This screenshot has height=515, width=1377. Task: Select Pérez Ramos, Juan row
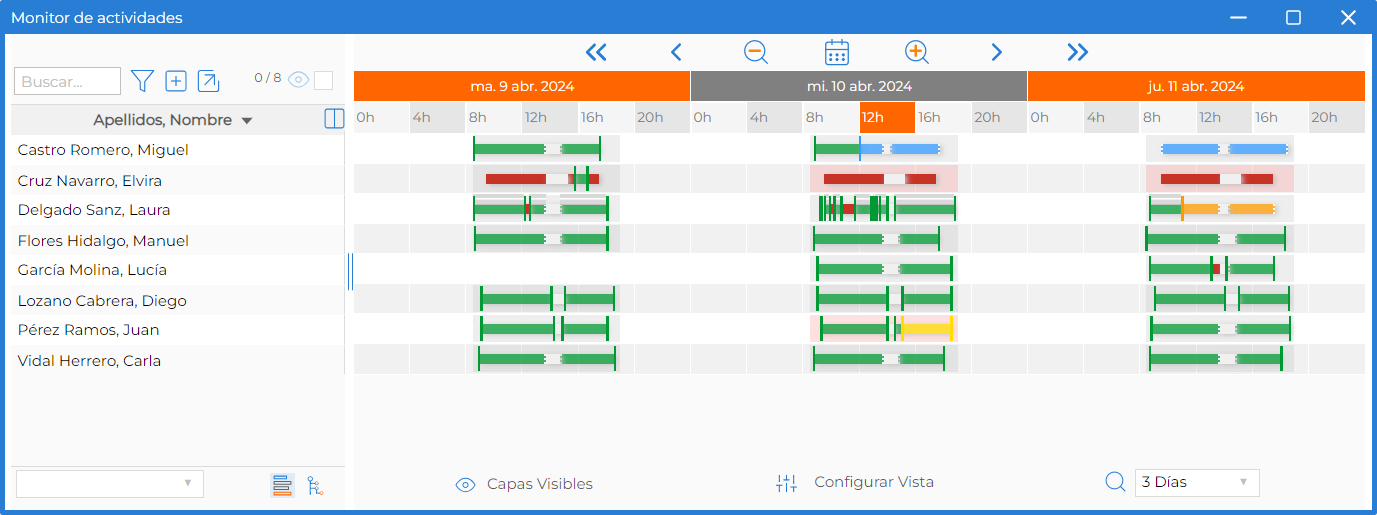coord(178,330)
